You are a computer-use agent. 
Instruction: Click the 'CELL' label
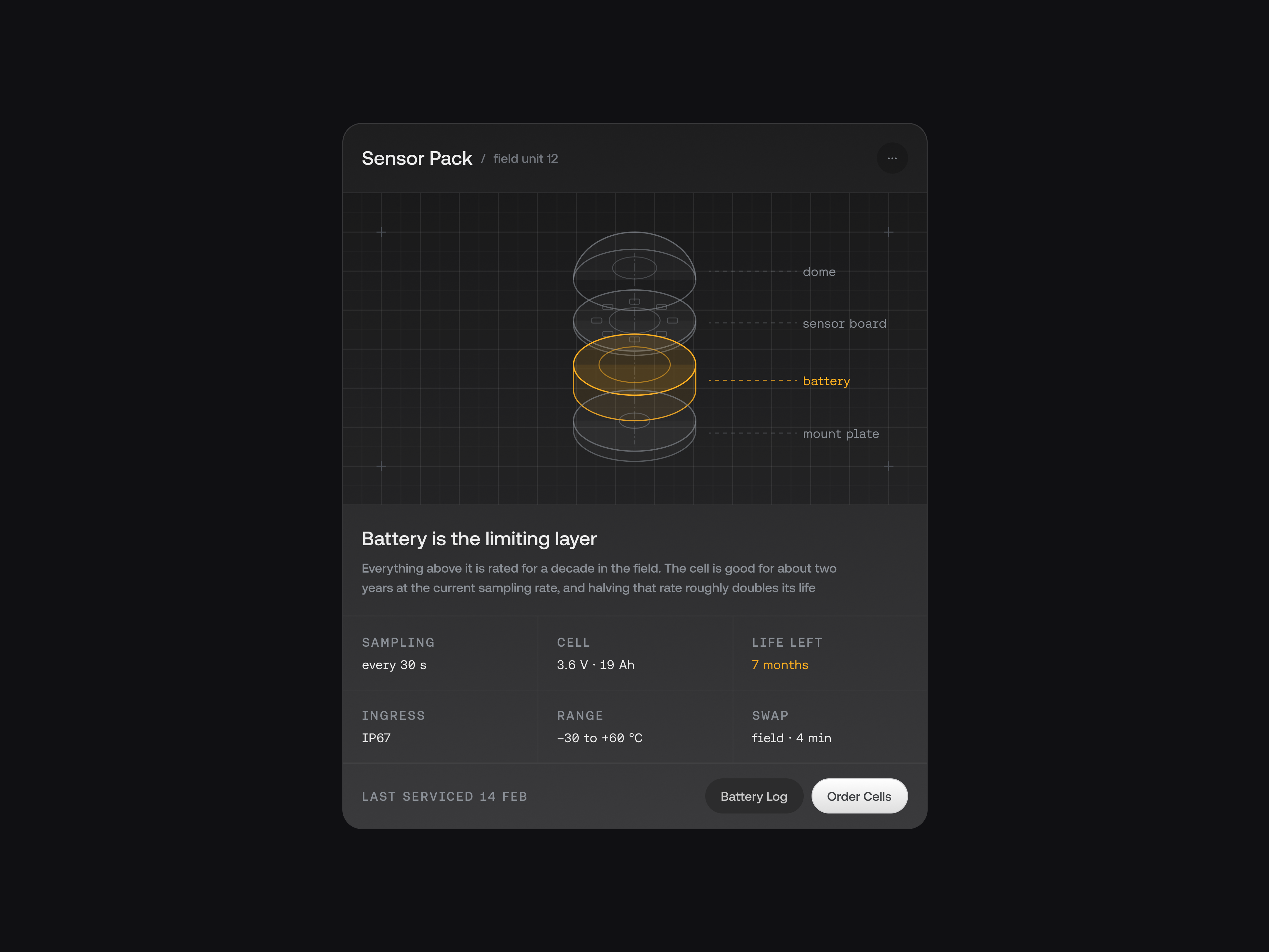pos(573,643)
